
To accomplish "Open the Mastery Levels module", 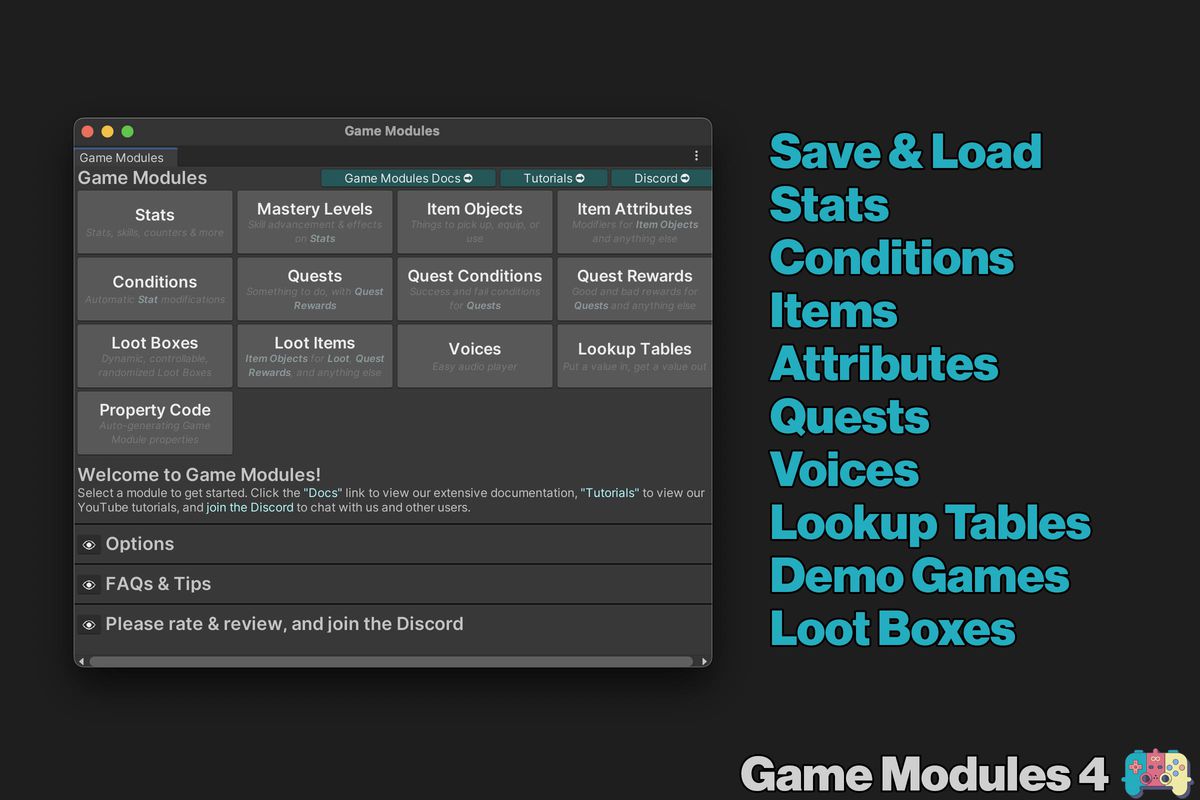I will tap(315, 222).
